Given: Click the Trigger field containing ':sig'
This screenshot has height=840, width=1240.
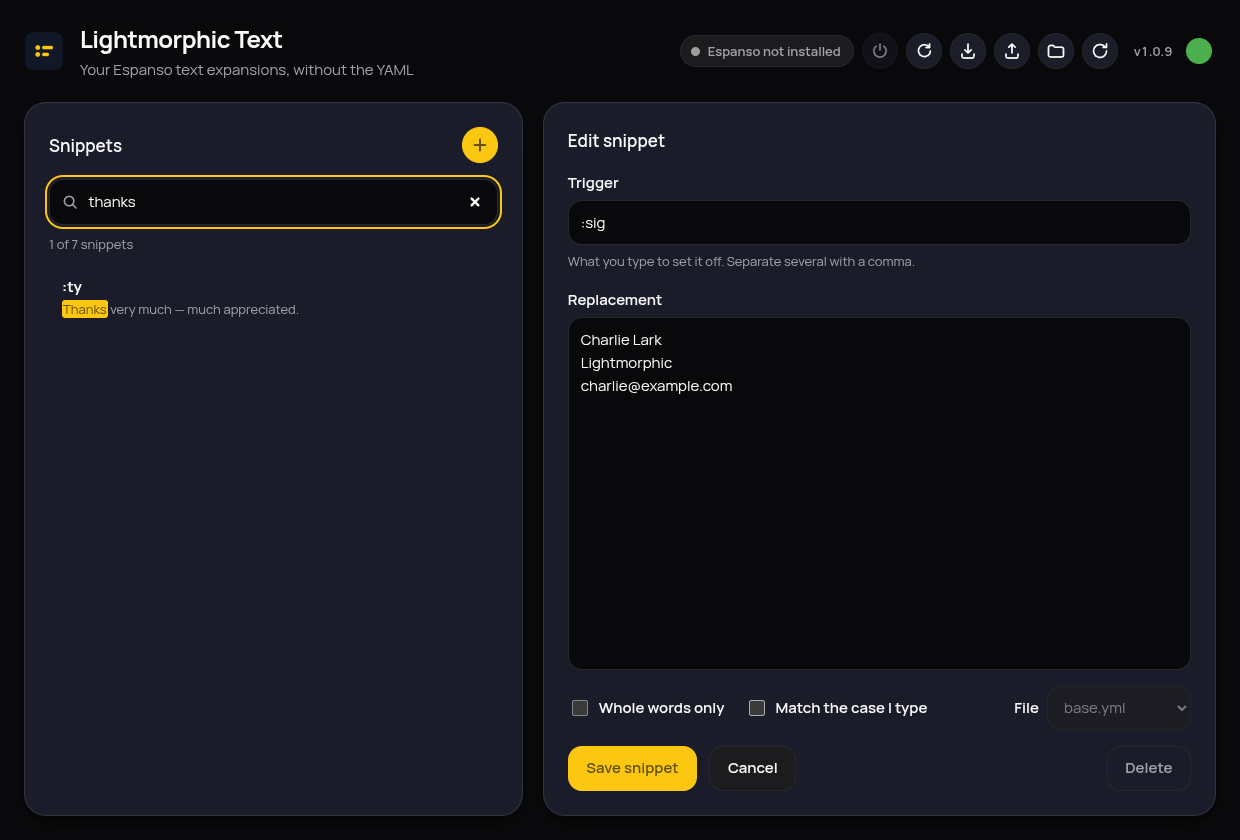Looking at the screenshot, I should pyautogui.click(x=879, y=223).
